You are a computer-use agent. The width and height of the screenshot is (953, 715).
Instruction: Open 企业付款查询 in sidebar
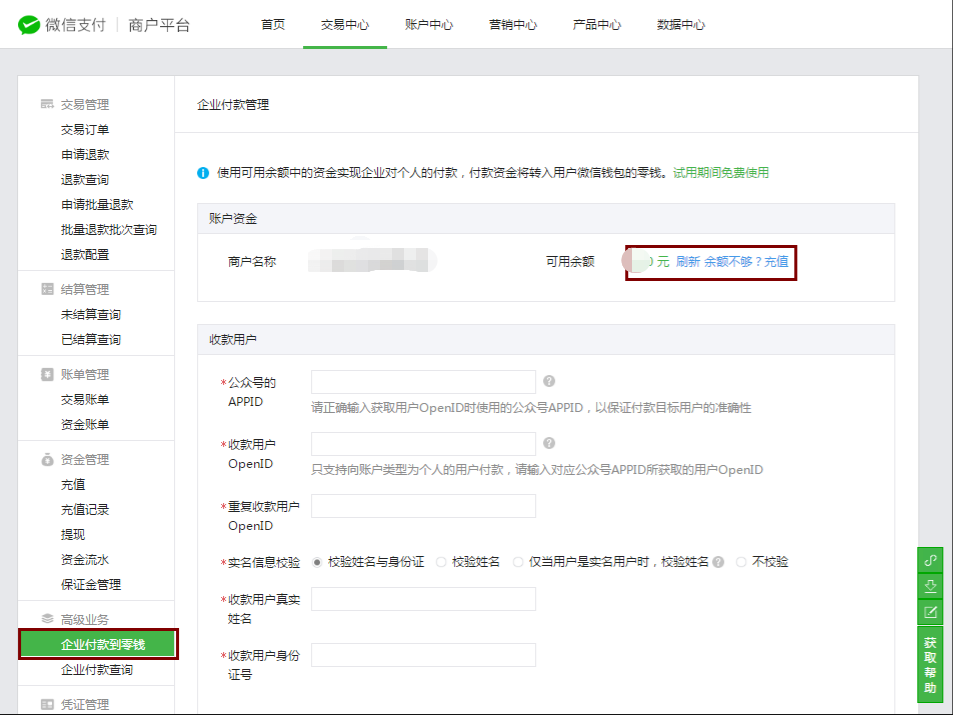pos(97,669)
